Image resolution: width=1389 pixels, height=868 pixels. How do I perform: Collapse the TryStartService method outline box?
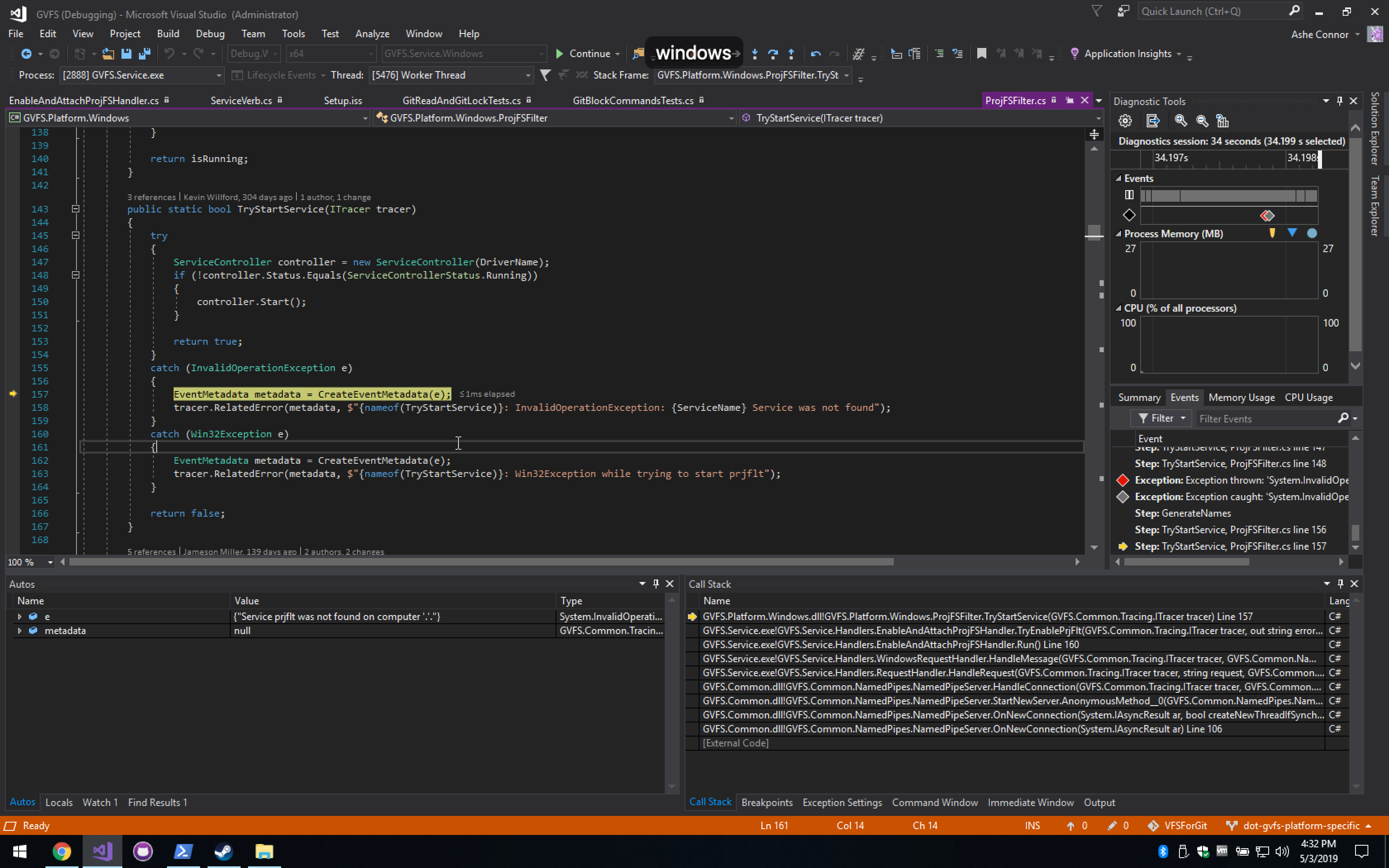click(x=75, y=209)
